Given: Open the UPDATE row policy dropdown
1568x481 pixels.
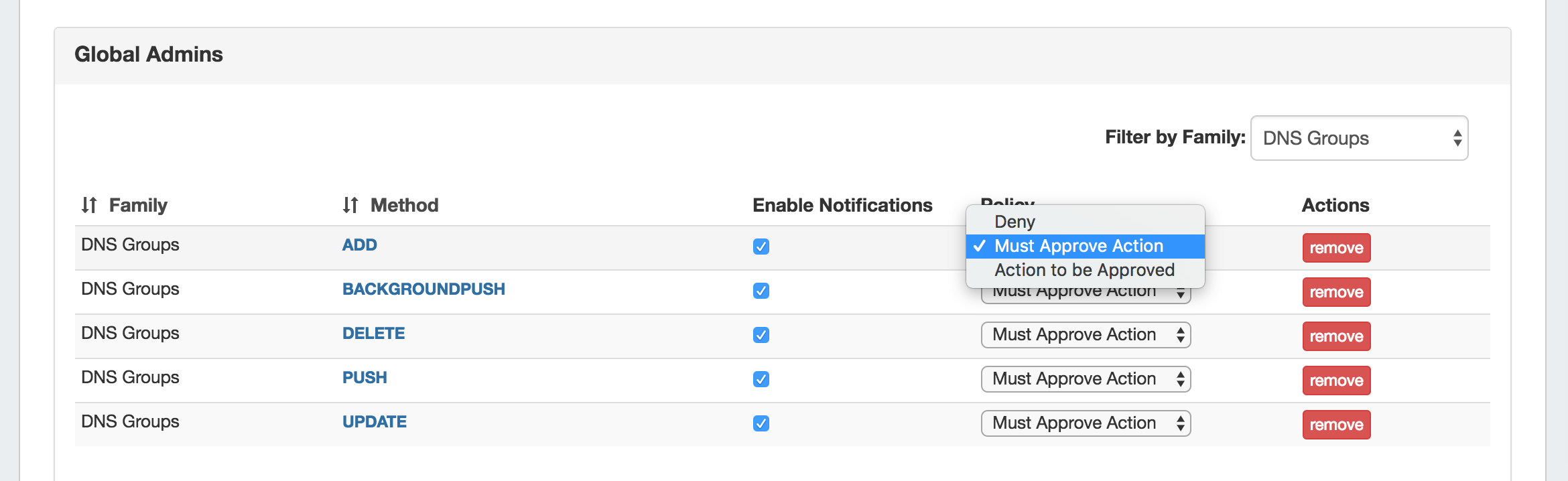Looking at the screenshot, I should tap(1086, 423).
